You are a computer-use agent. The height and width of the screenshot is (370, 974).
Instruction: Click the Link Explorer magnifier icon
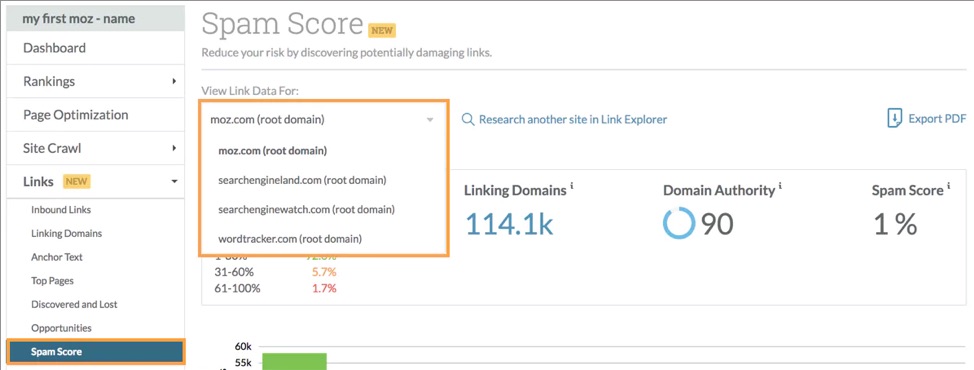click(x=468, y=120)
